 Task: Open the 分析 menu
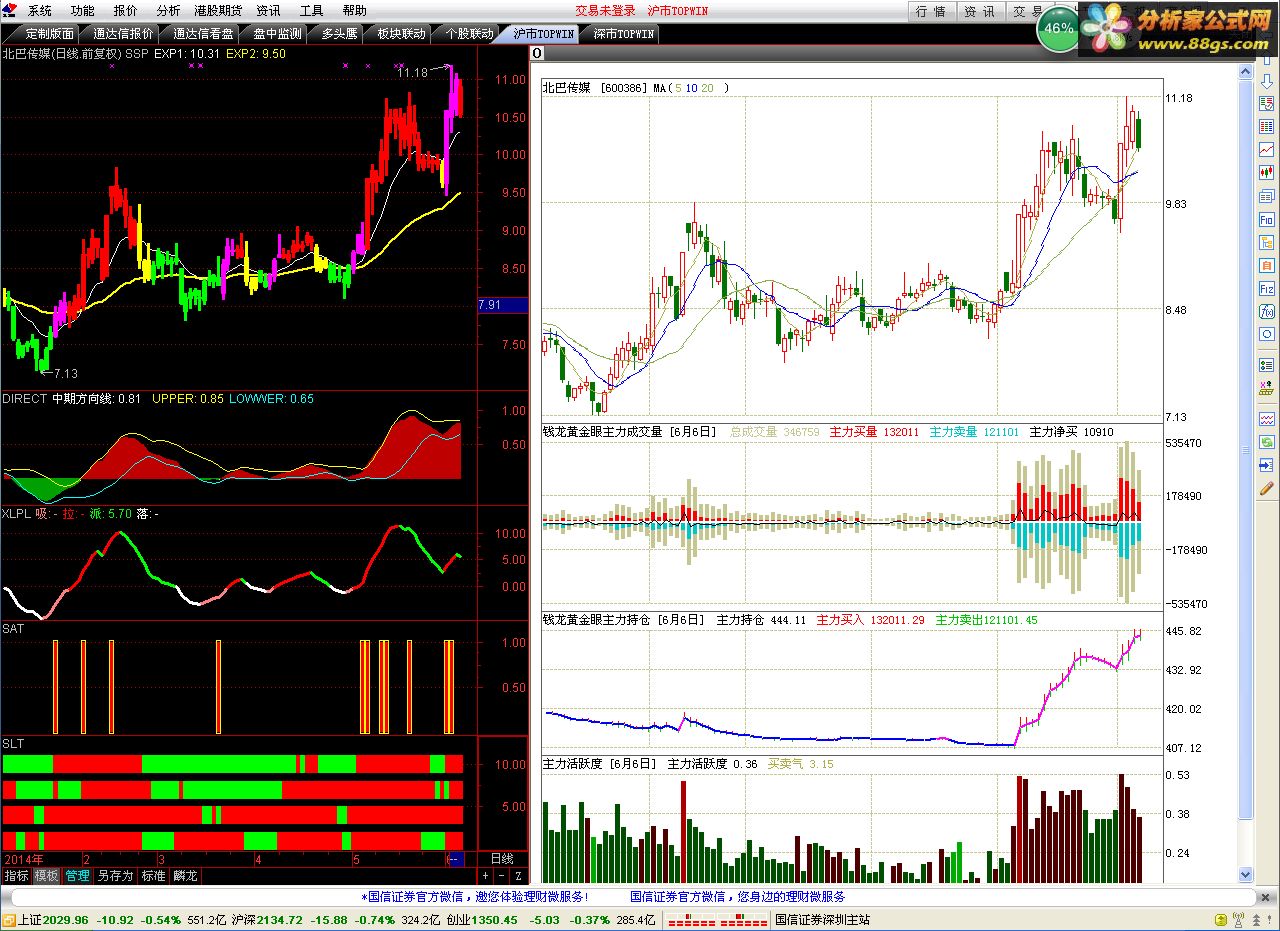[x=169, y=11]
